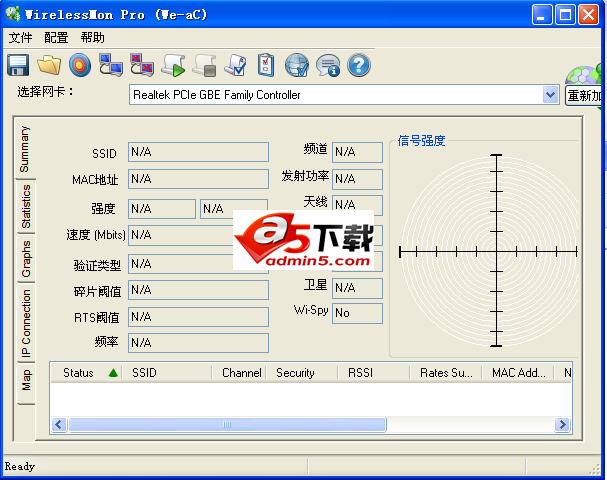Click the horizontal scrollbar right arrow

point(563,424)
